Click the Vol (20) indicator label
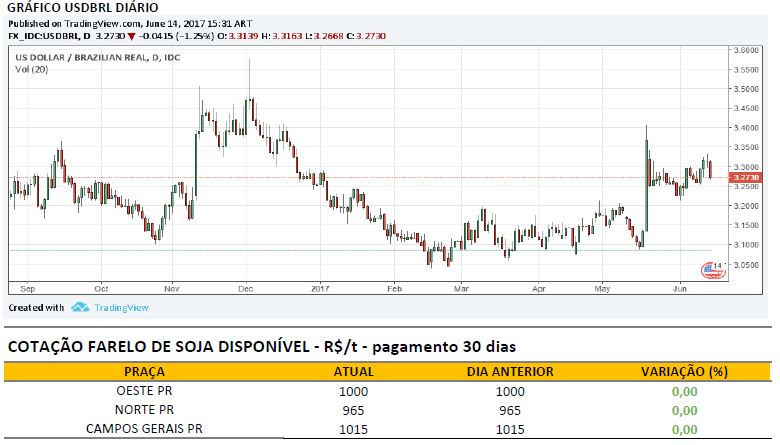Screen dimensions: 780x445 click(x=29, y=69)
